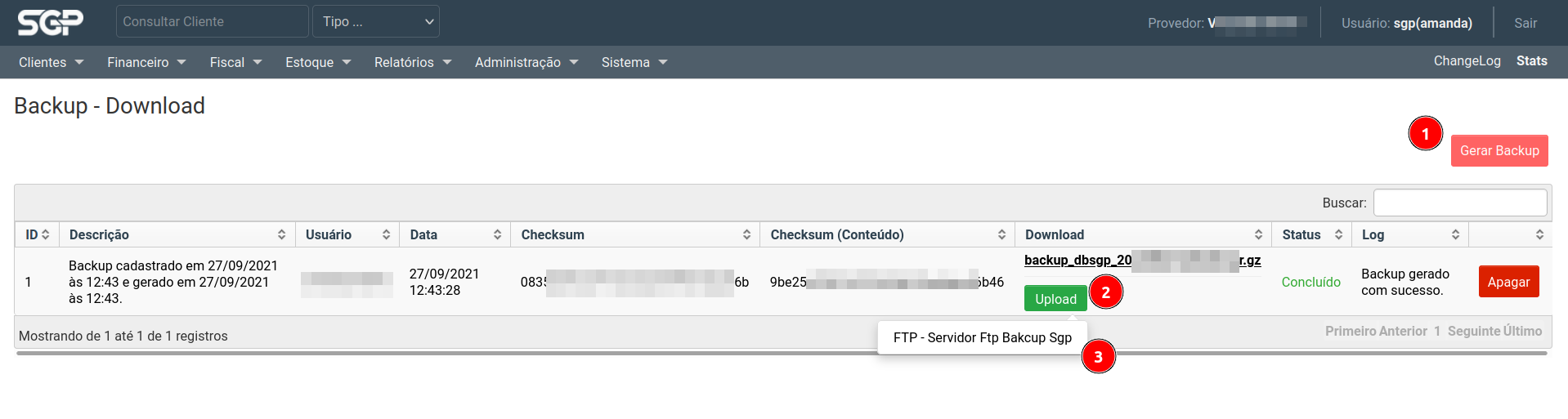
Task: Open the Tipo dropdown selector
Action: (x=376, y=22)
